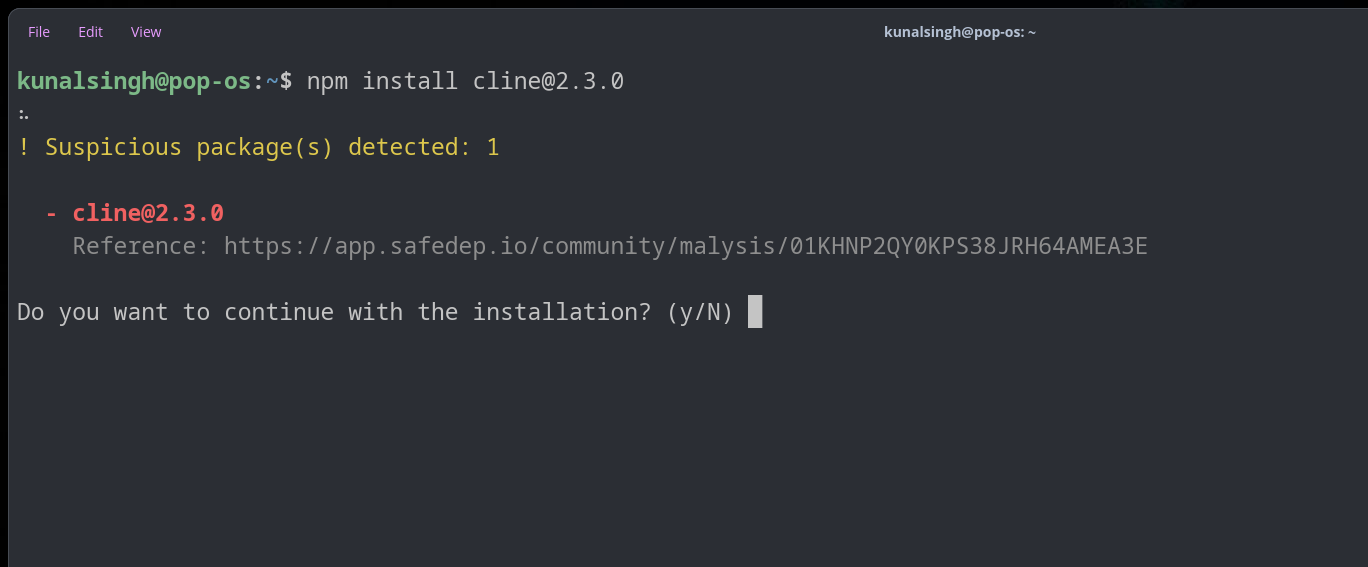Click the word install in the command
The image size is (1368, 567).
click(410, 81)
